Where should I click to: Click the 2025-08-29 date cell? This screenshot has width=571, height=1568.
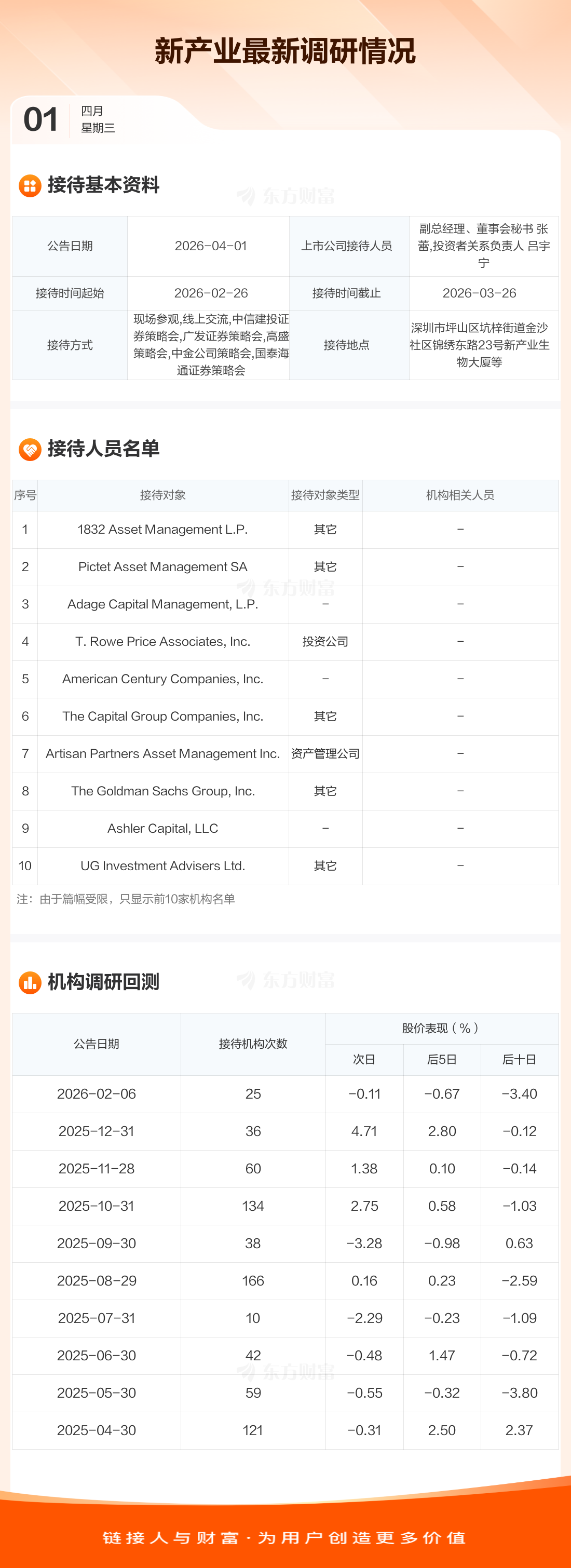pyautogui.click(x=96, y=1281)
